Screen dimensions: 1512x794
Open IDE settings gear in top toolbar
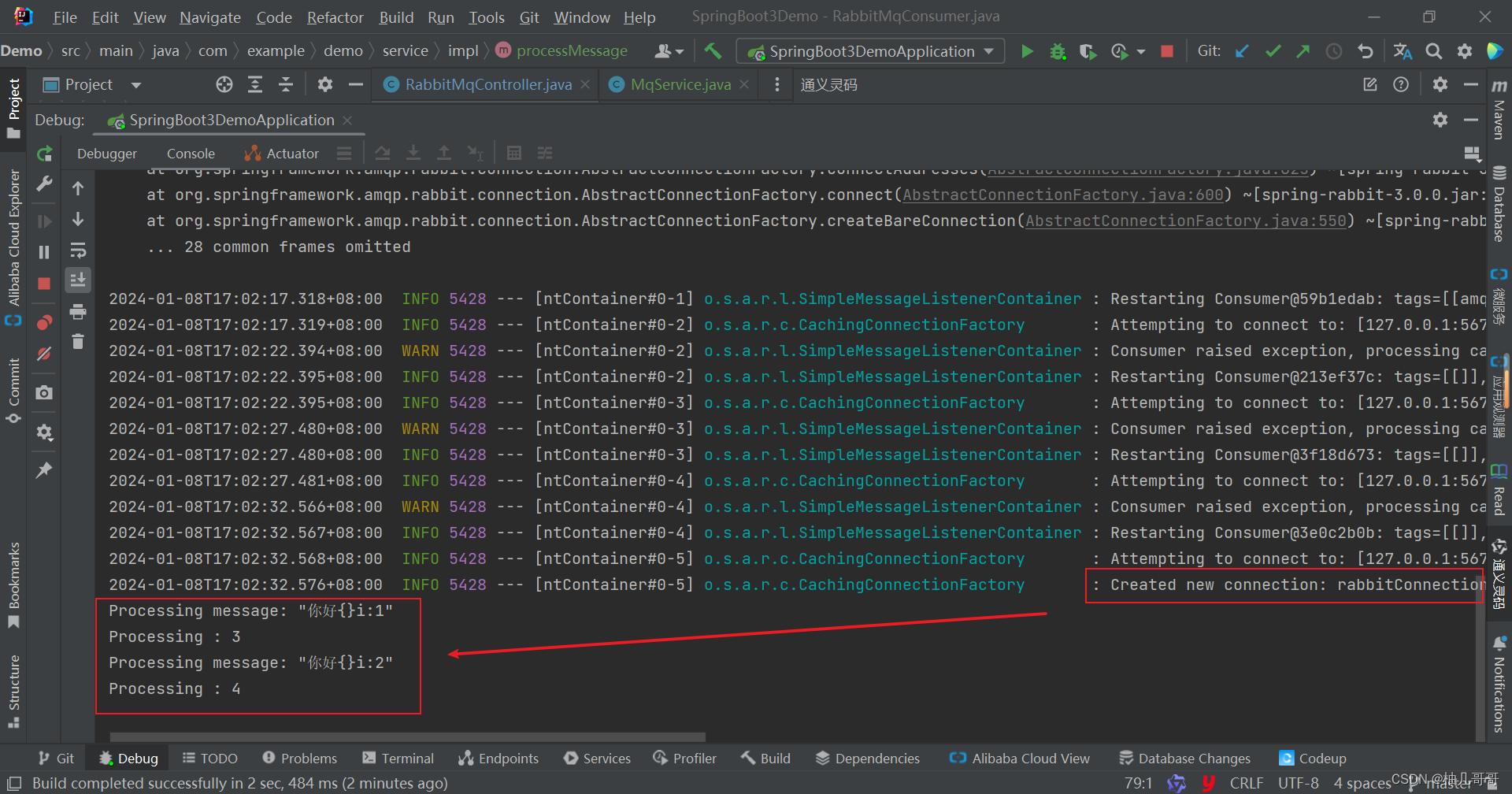tap(1465, 51)
